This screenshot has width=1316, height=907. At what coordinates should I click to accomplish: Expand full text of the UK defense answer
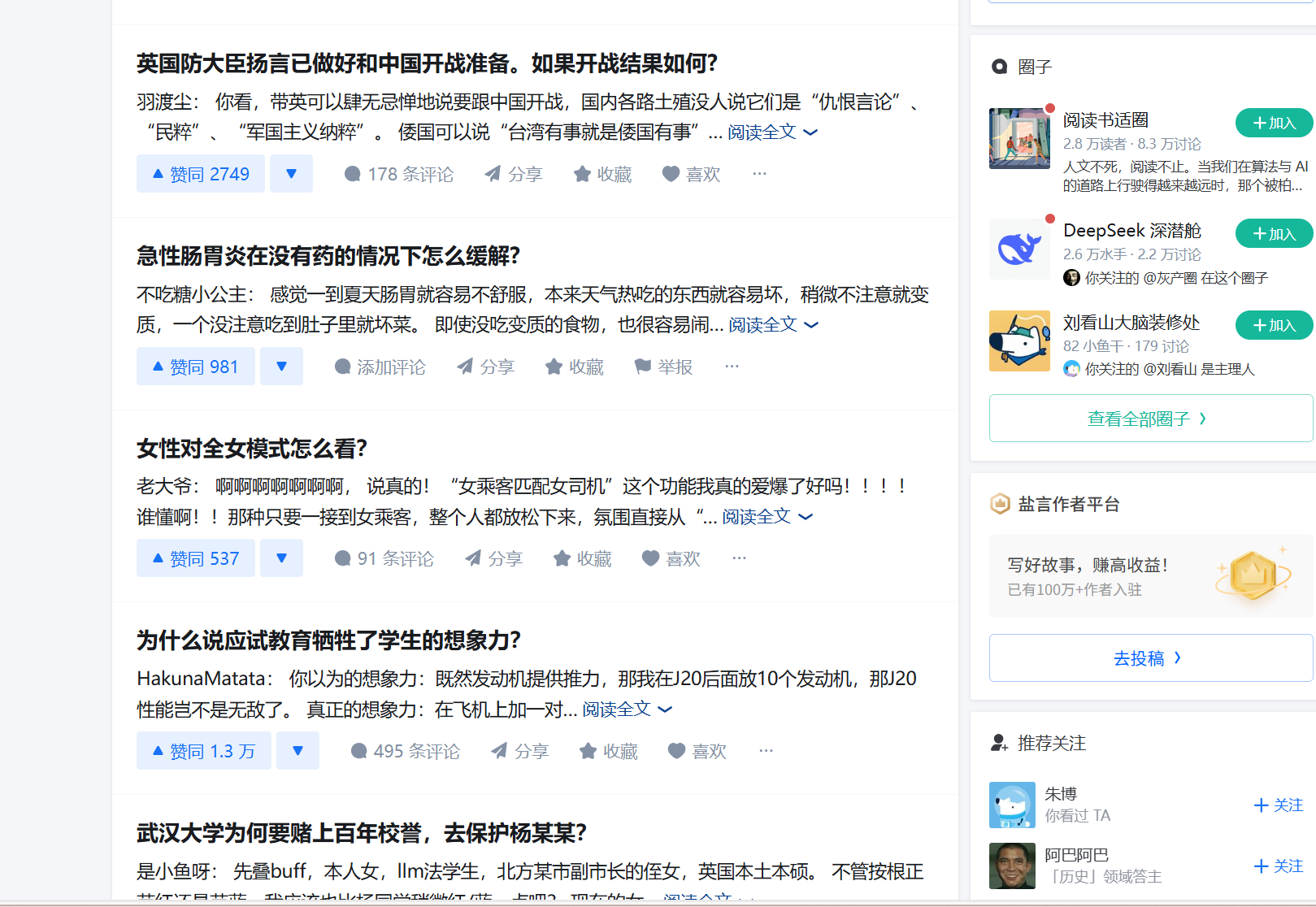pos(771,132)
